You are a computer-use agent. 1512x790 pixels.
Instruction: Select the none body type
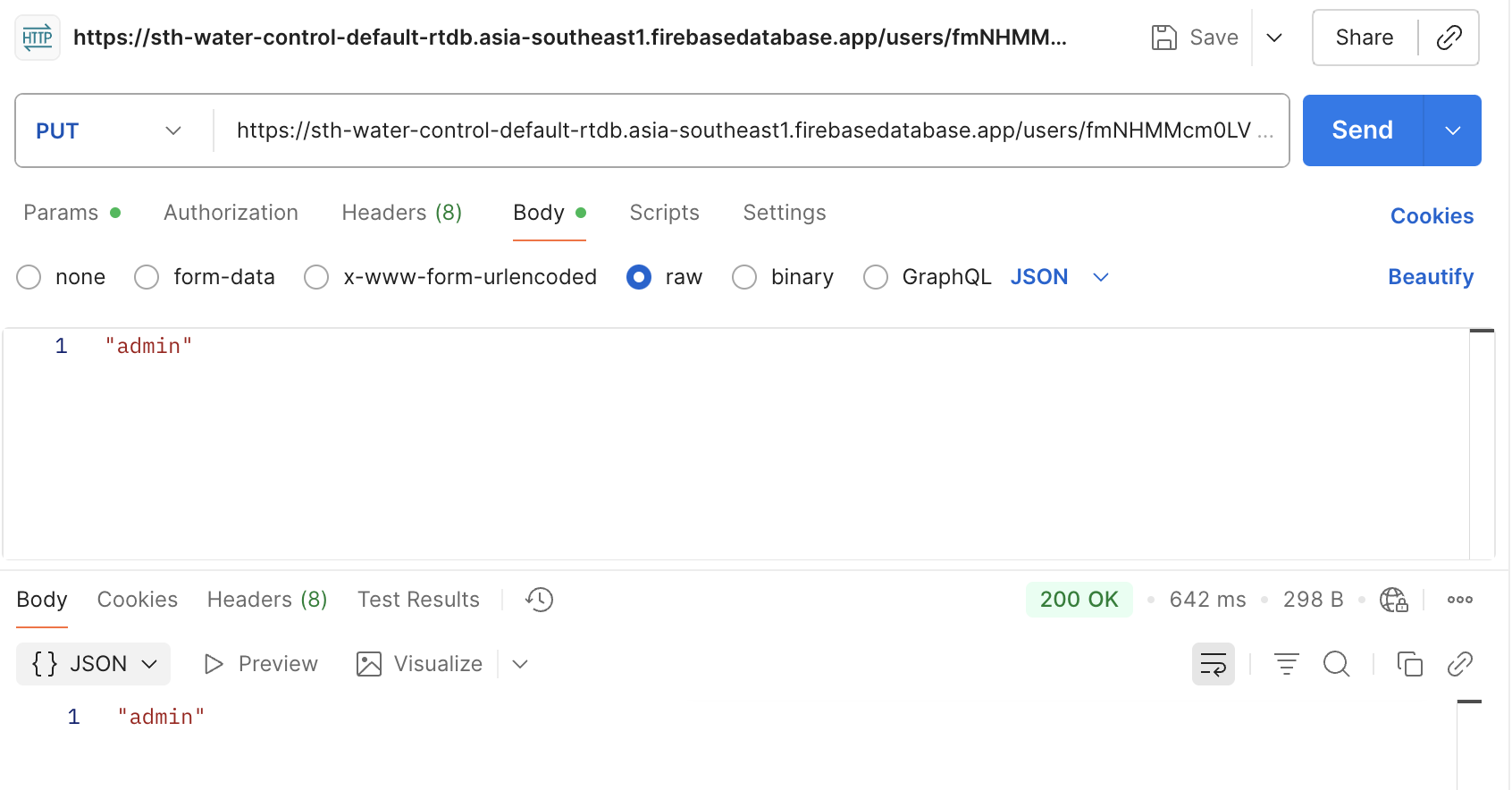pyautogui.click(x=29, y=277)
